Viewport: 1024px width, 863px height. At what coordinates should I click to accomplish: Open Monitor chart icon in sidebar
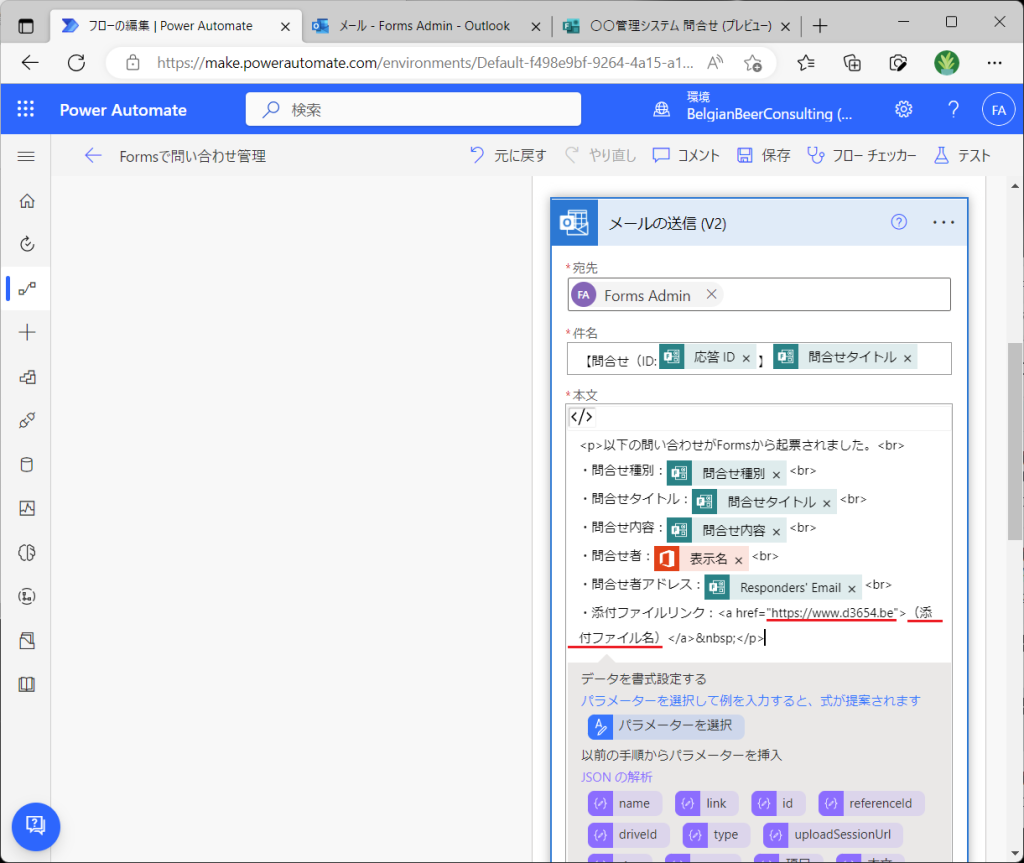click(x=27, y=508)
